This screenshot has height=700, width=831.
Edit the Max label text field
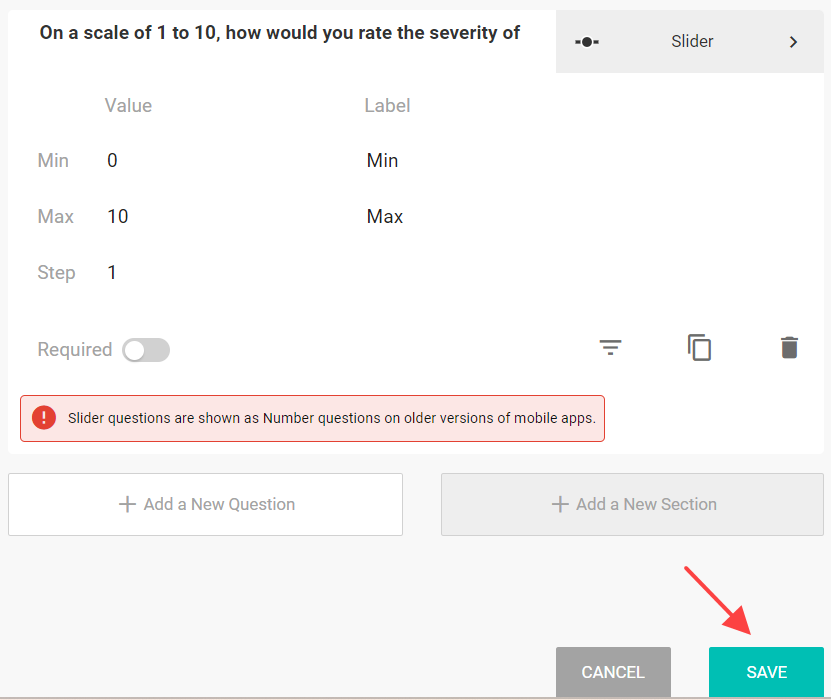click(583, 216)
